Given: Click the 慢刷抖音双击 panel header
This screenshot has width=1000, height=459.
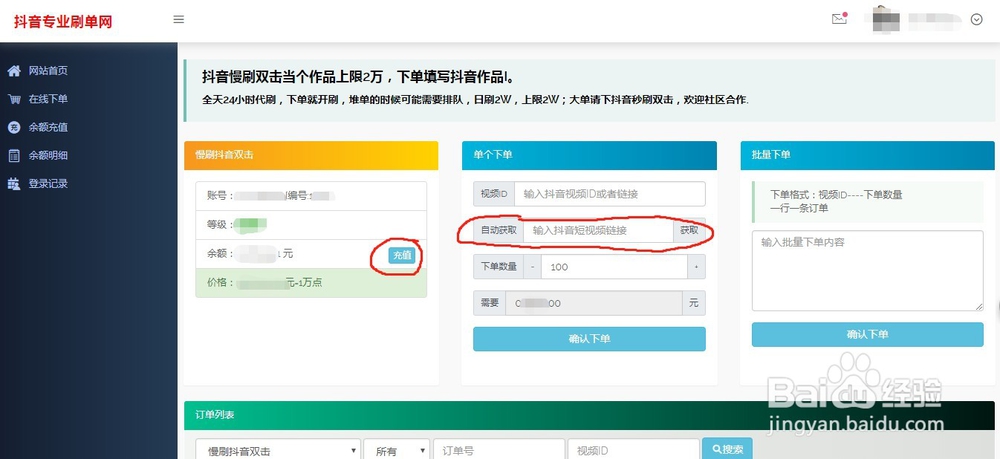Looking at the screenshot, I should coord(311,155).
